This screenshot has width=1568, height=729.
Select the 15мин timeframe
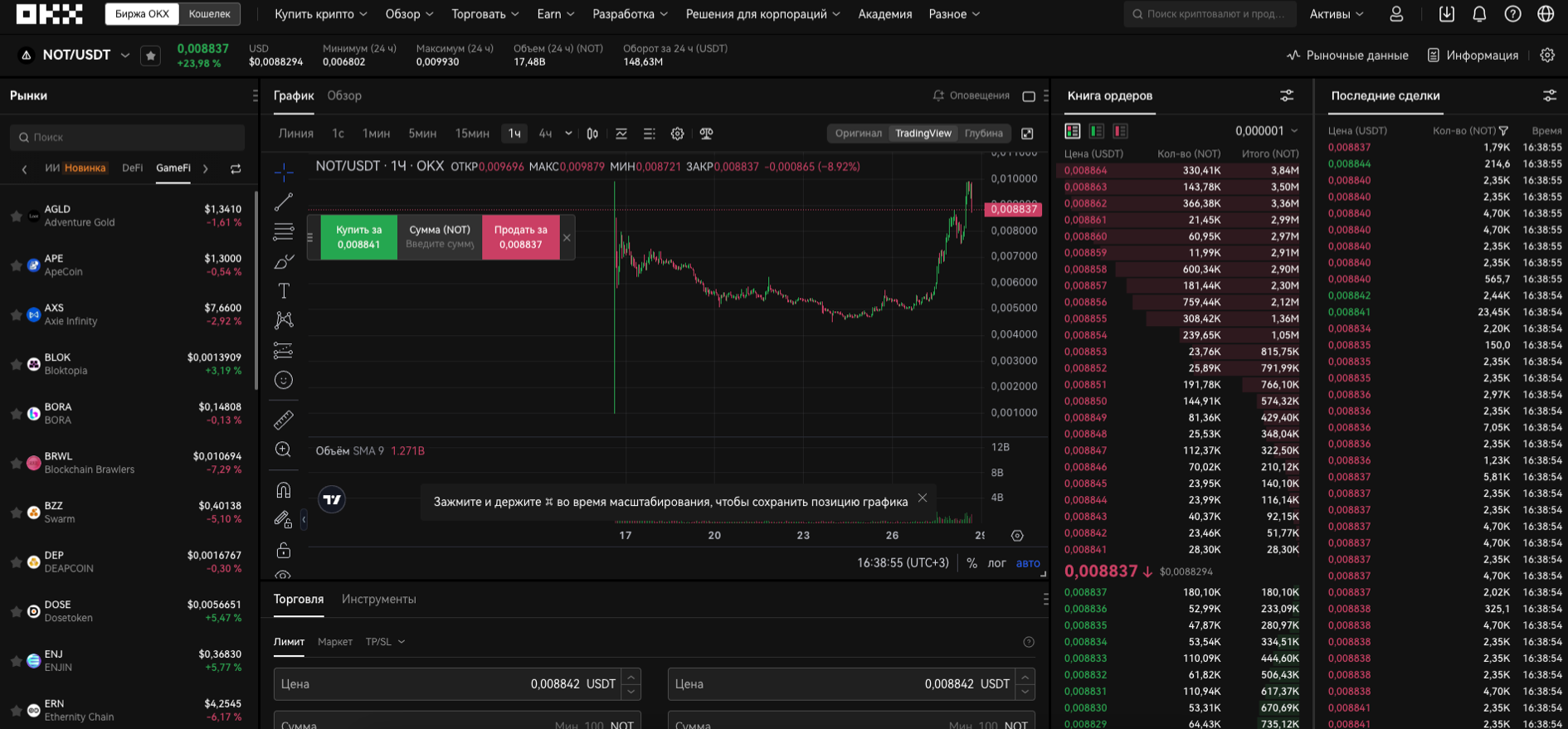click(472, 134)
